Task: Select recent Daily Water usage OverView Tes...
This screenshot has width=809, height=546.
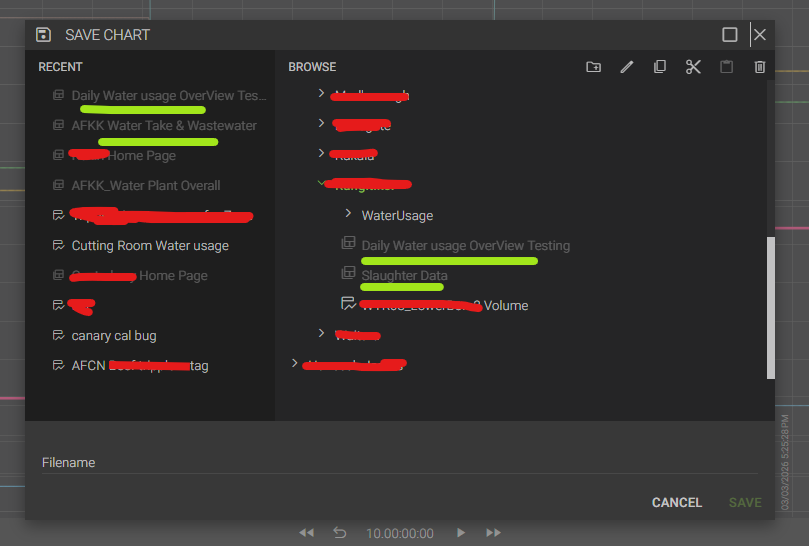Action: (169, 95)
